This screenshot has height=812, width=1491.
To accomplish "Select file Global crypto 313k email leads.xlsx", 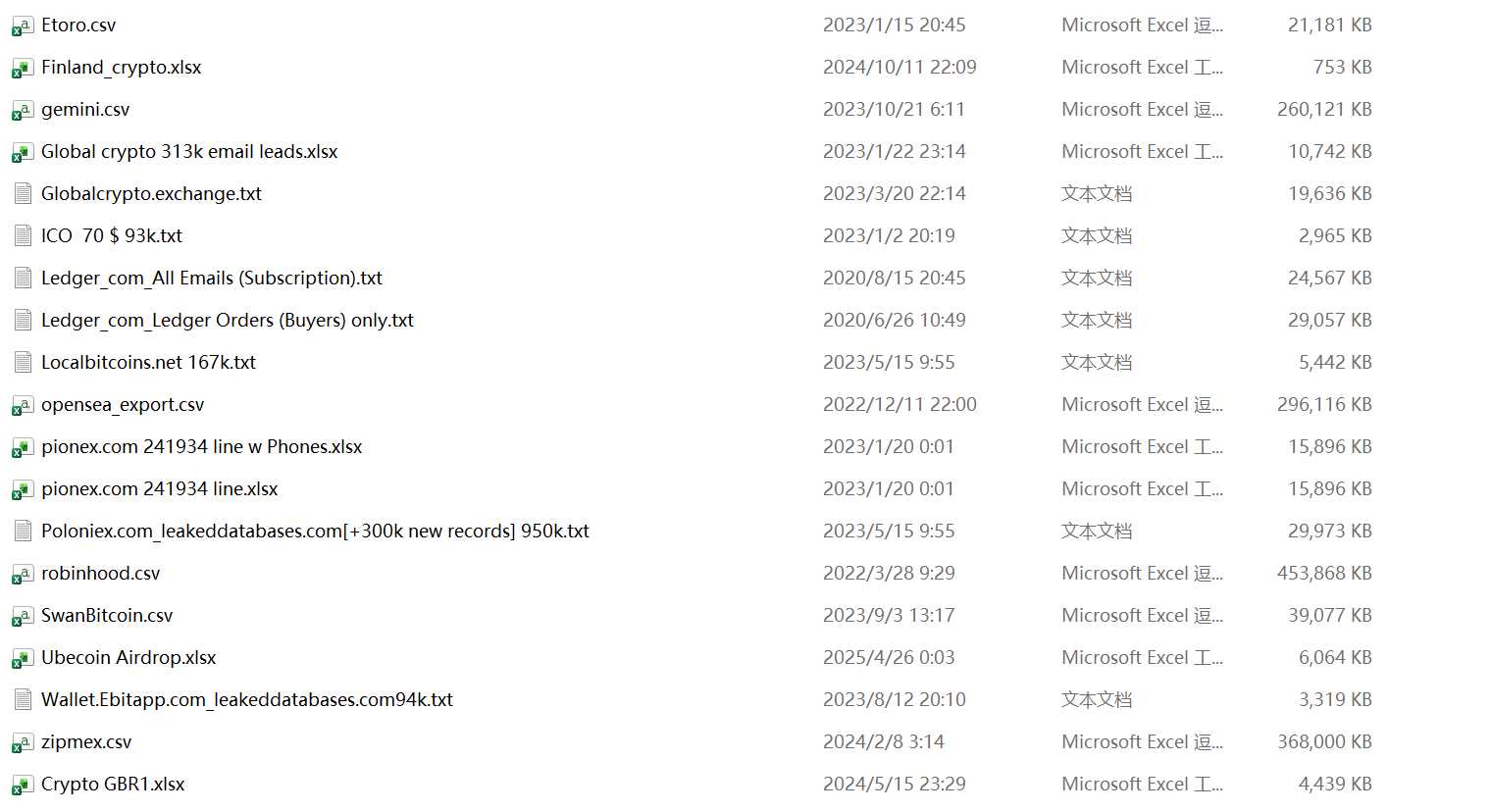I will pos(189,152).
